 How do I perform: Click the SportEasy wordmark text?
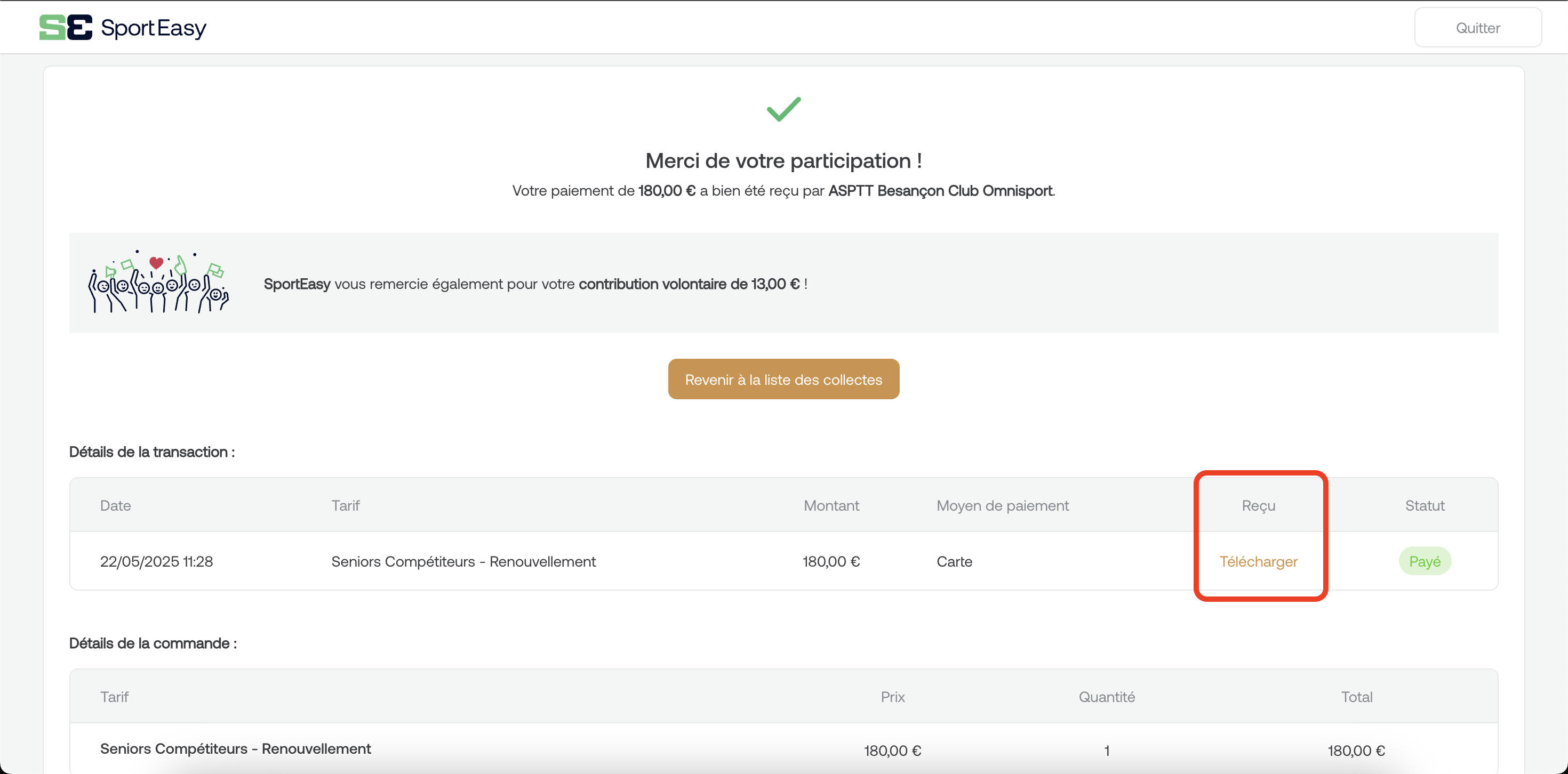click(x=154, y=28)
